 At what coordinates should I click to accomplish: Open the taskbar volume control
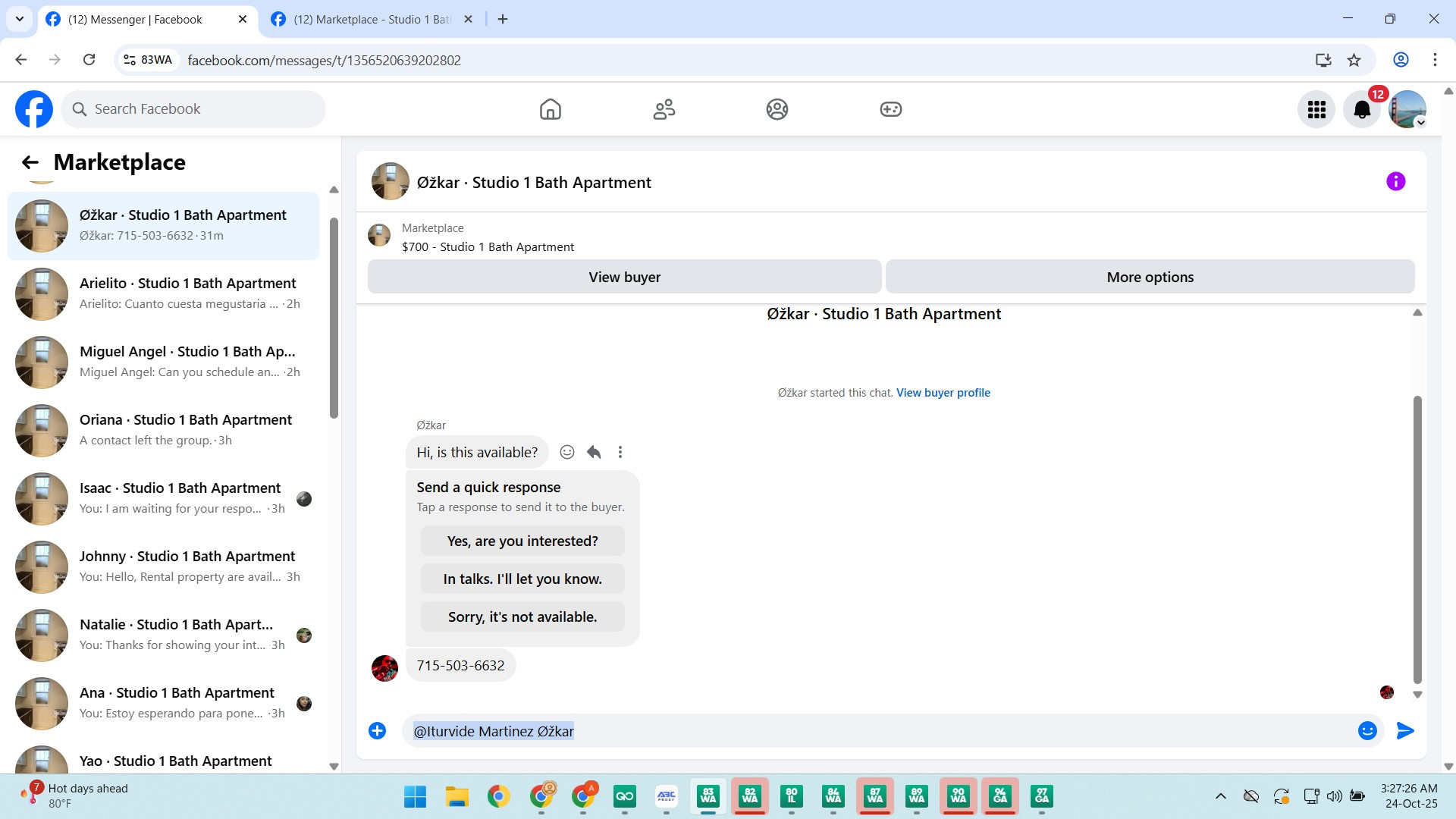coord(1334,796)
